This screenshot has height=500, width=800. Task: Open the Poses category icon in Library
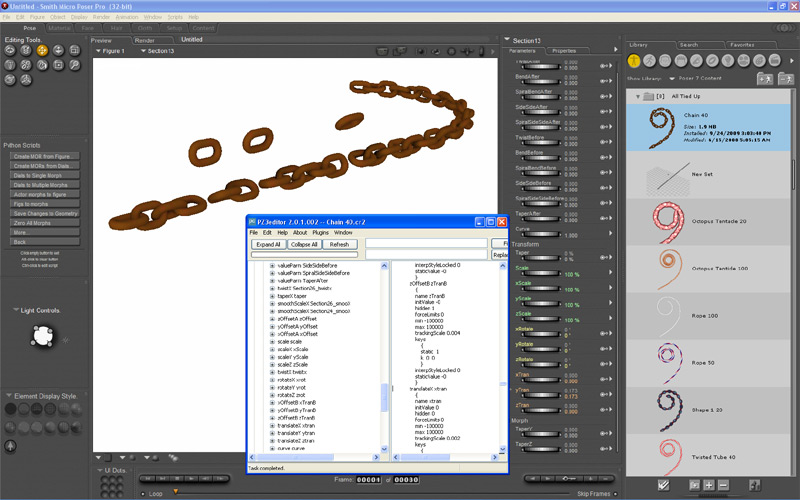click(648, 60)
